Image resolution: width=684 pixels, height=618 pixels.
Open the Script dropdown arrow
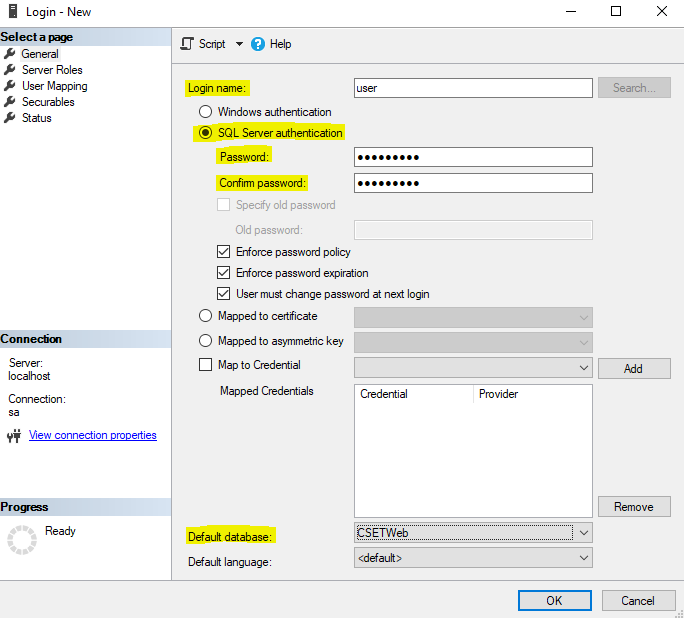239,44
